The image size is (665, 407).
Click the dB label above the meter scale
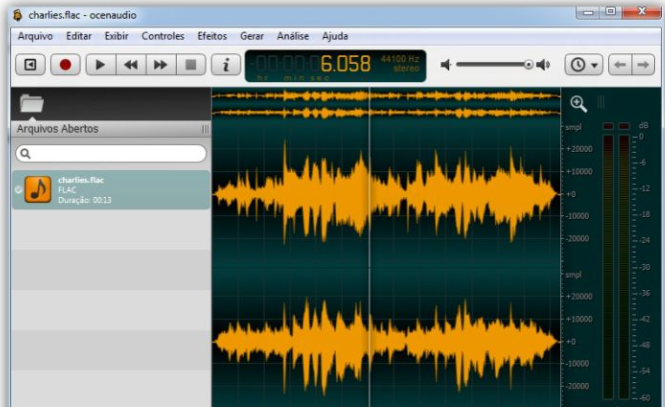coord(643,125)
